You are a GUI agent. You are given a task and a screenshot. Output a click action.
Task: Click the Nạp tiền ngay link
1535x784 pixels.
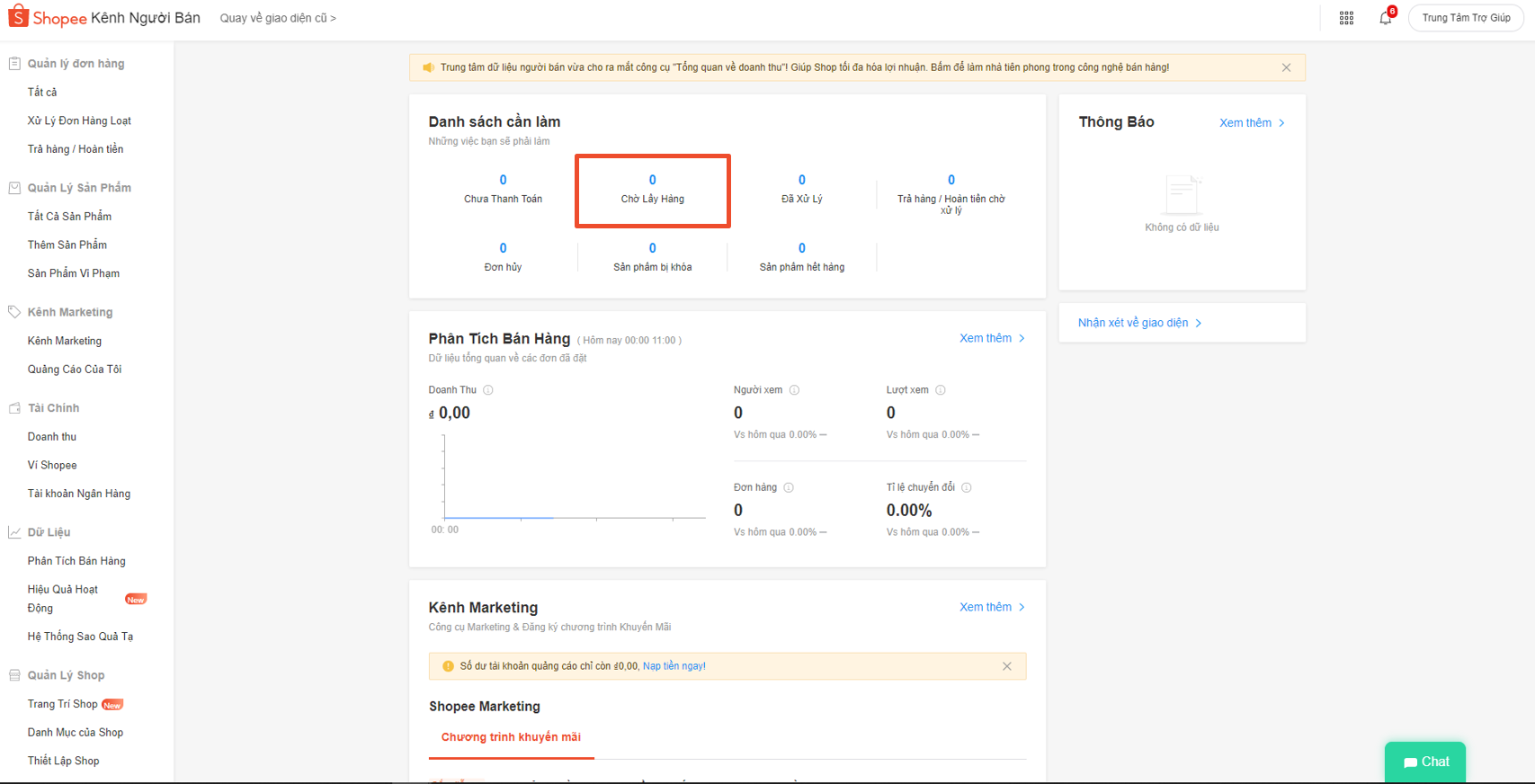click(674, 666)
